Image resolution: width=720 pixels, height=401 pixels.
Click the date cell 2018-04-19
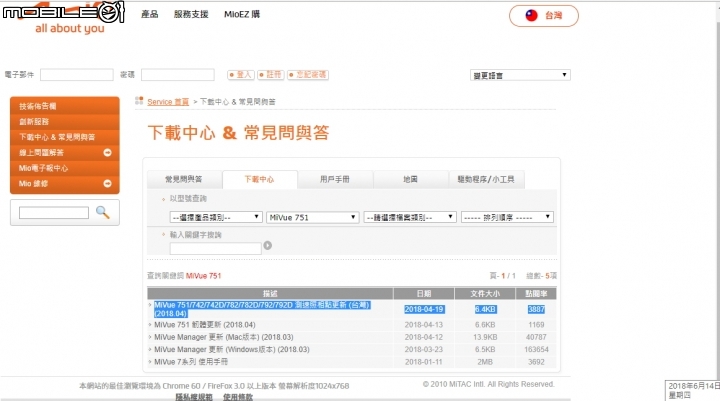point(424,310)
